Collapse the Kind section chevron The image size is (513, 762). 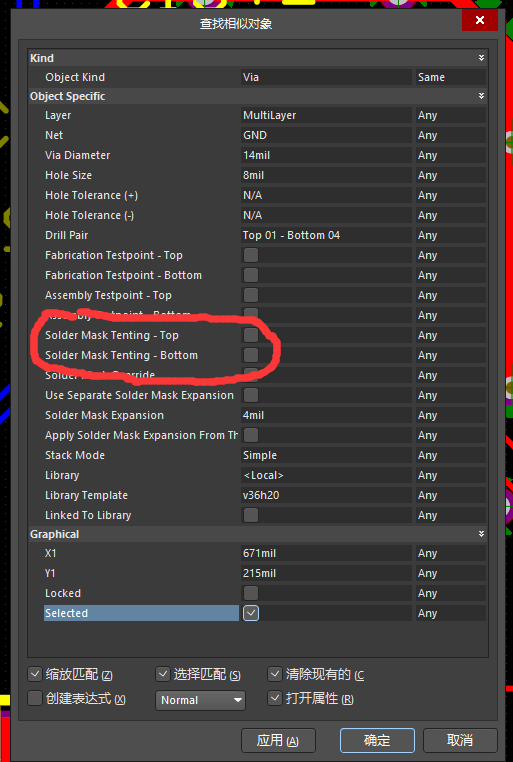coord(481,58)
